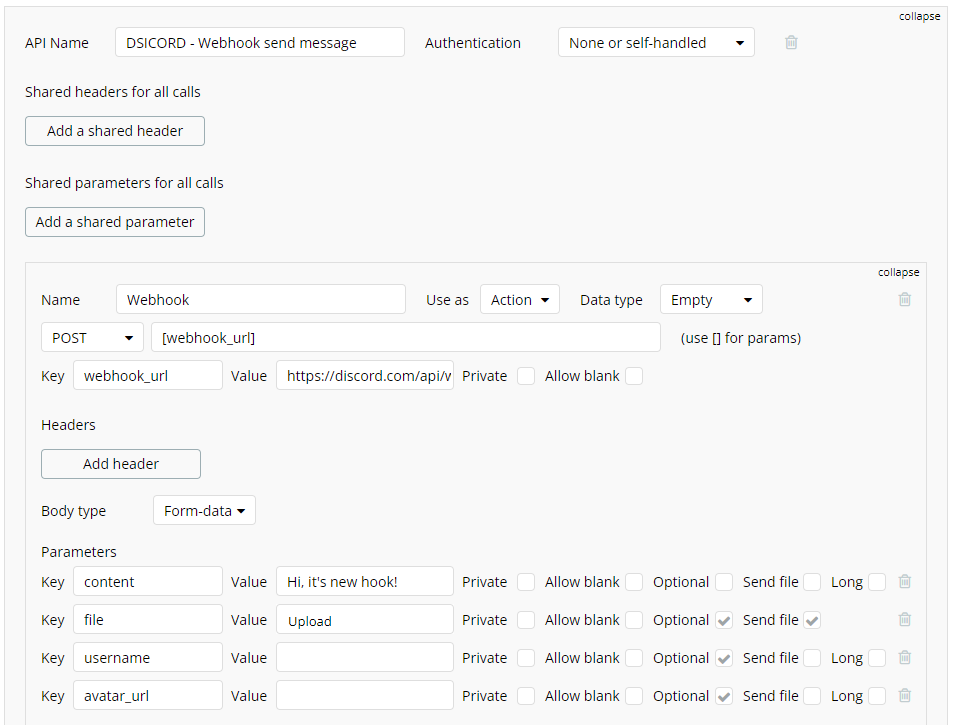Image resolution: width=955 pixels, height=725 pixels.
Task: Uncheck Optional for username parameter
Action: [724, 658]
